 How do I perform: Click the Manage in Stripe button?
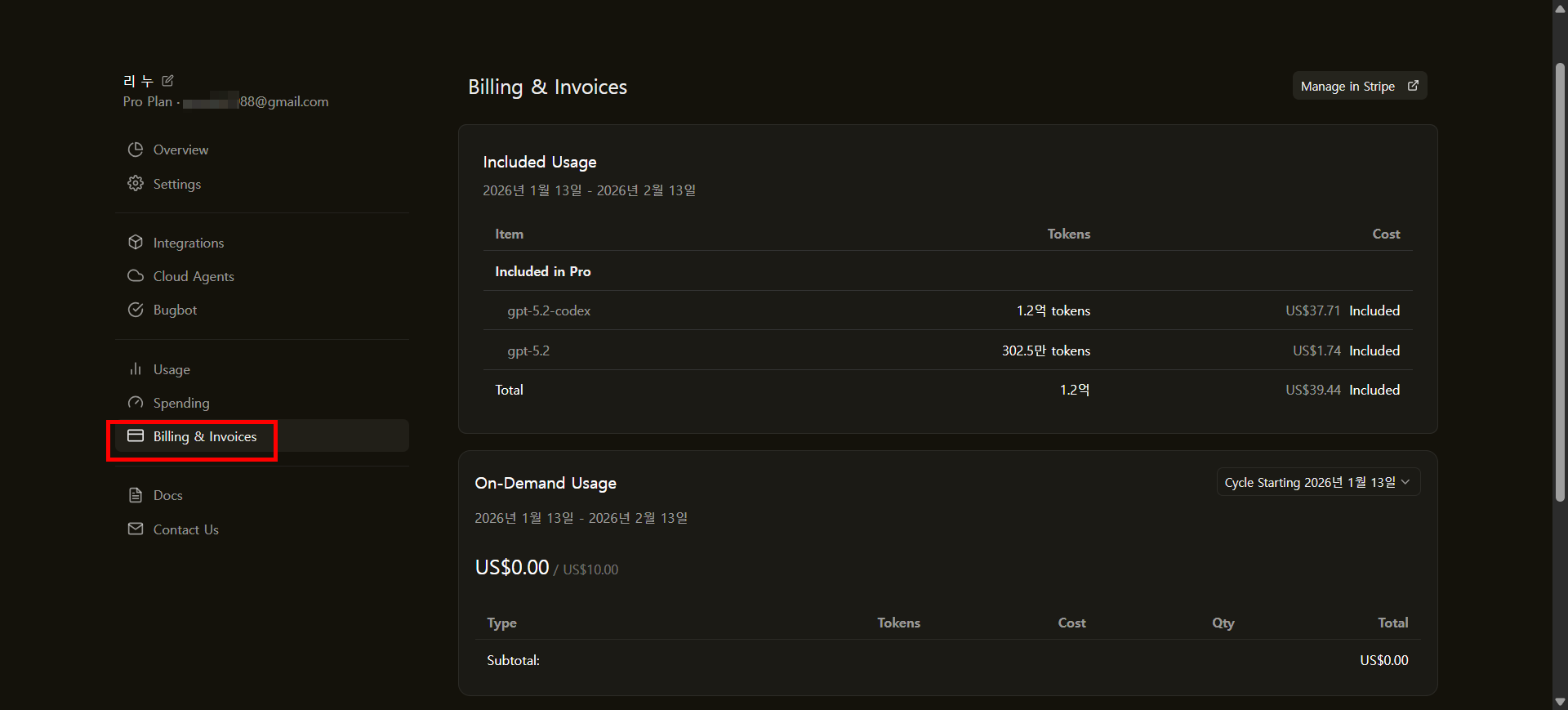click(1359, 87)
